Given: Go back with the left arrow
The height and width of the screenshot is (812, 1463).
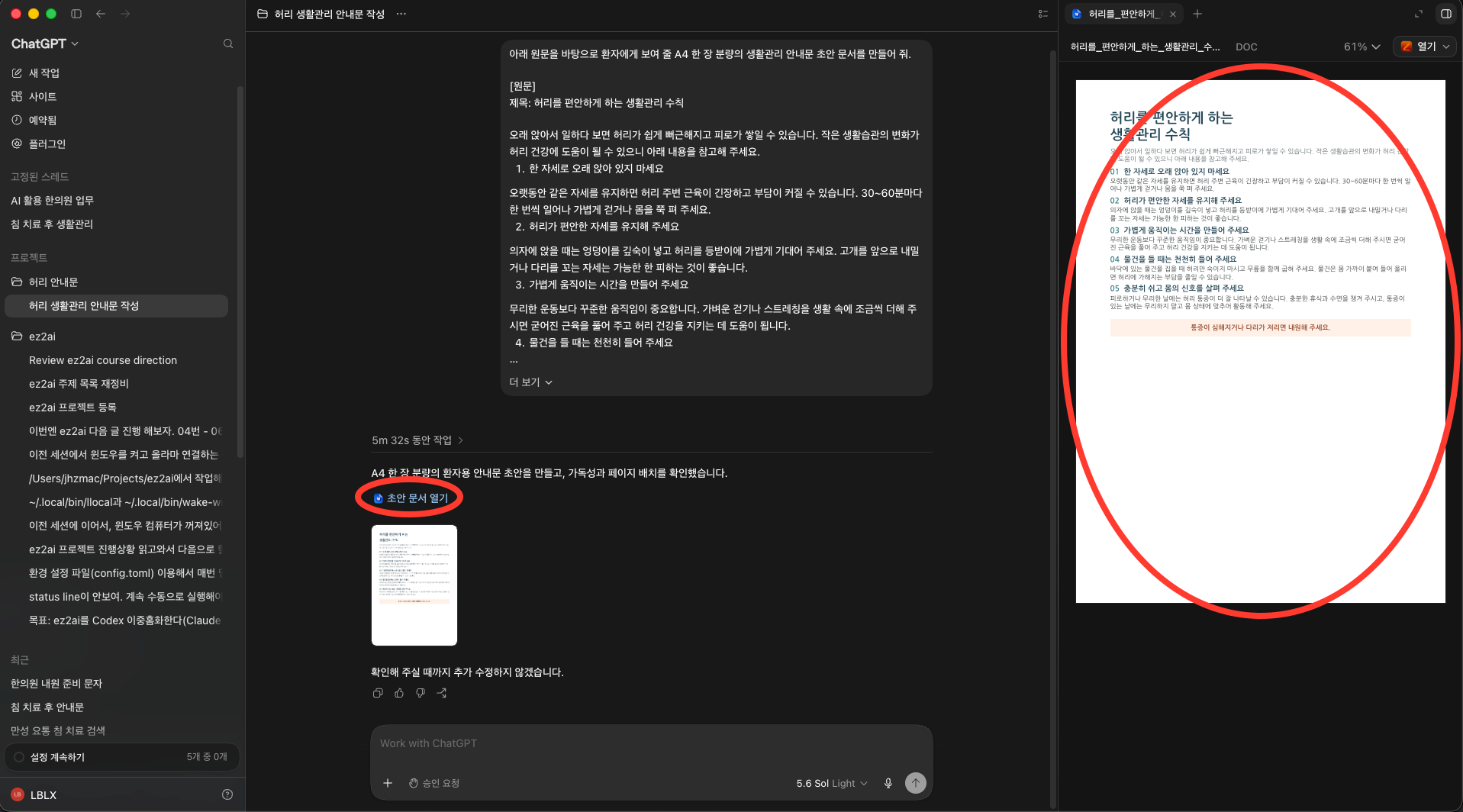Looking at the screenshot, I should (x=101, y=14).
